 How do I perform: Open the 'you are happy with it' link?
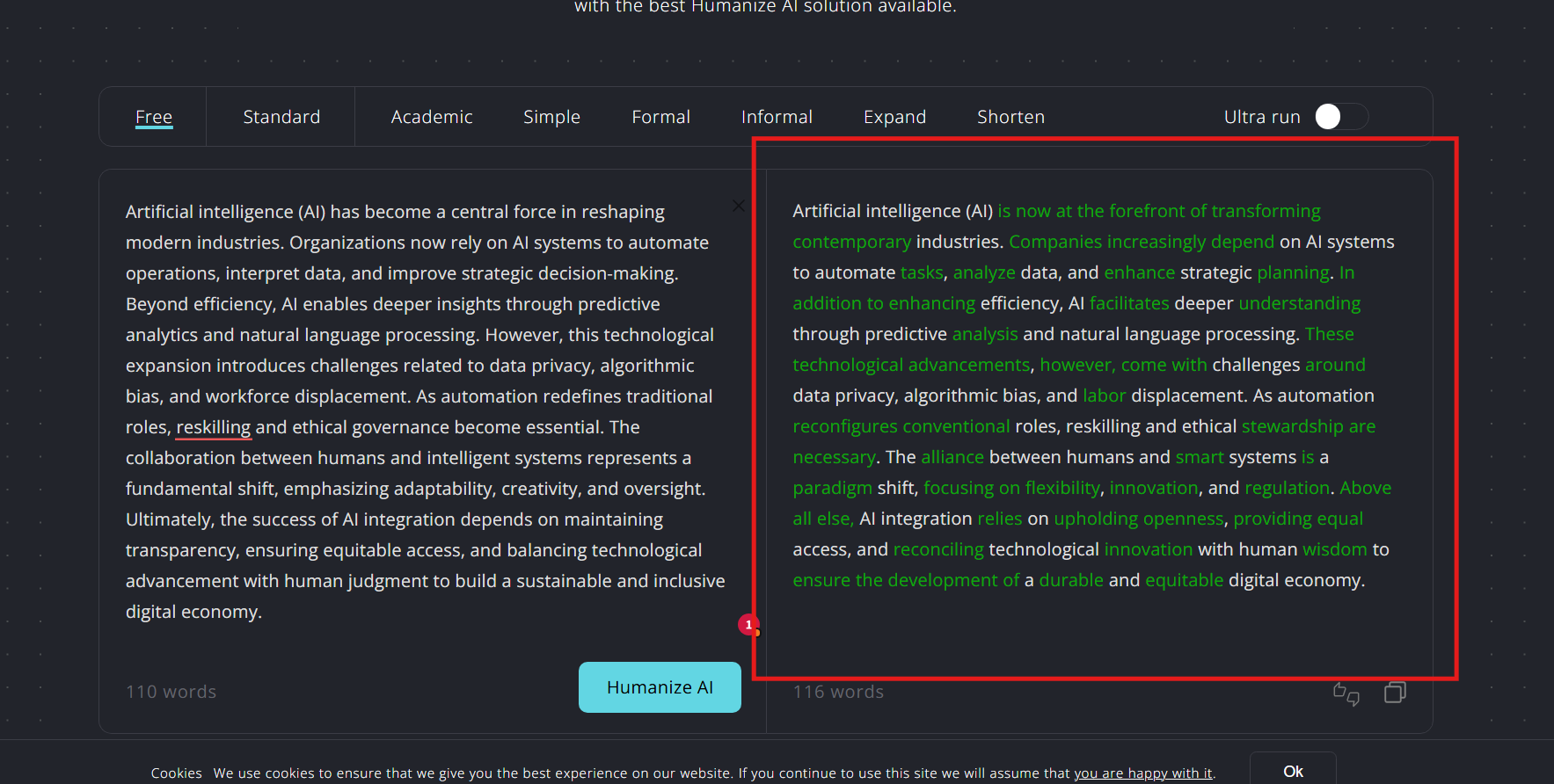(1142, 773)
